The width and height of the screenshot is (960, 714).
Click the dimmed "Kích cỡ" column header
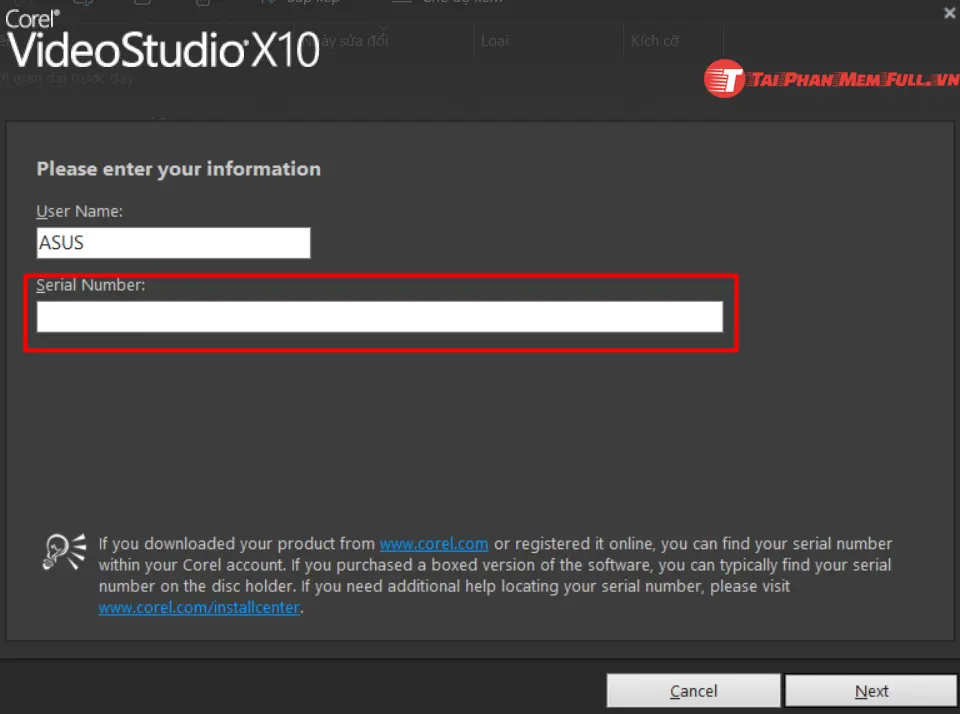tap(655, 41)
